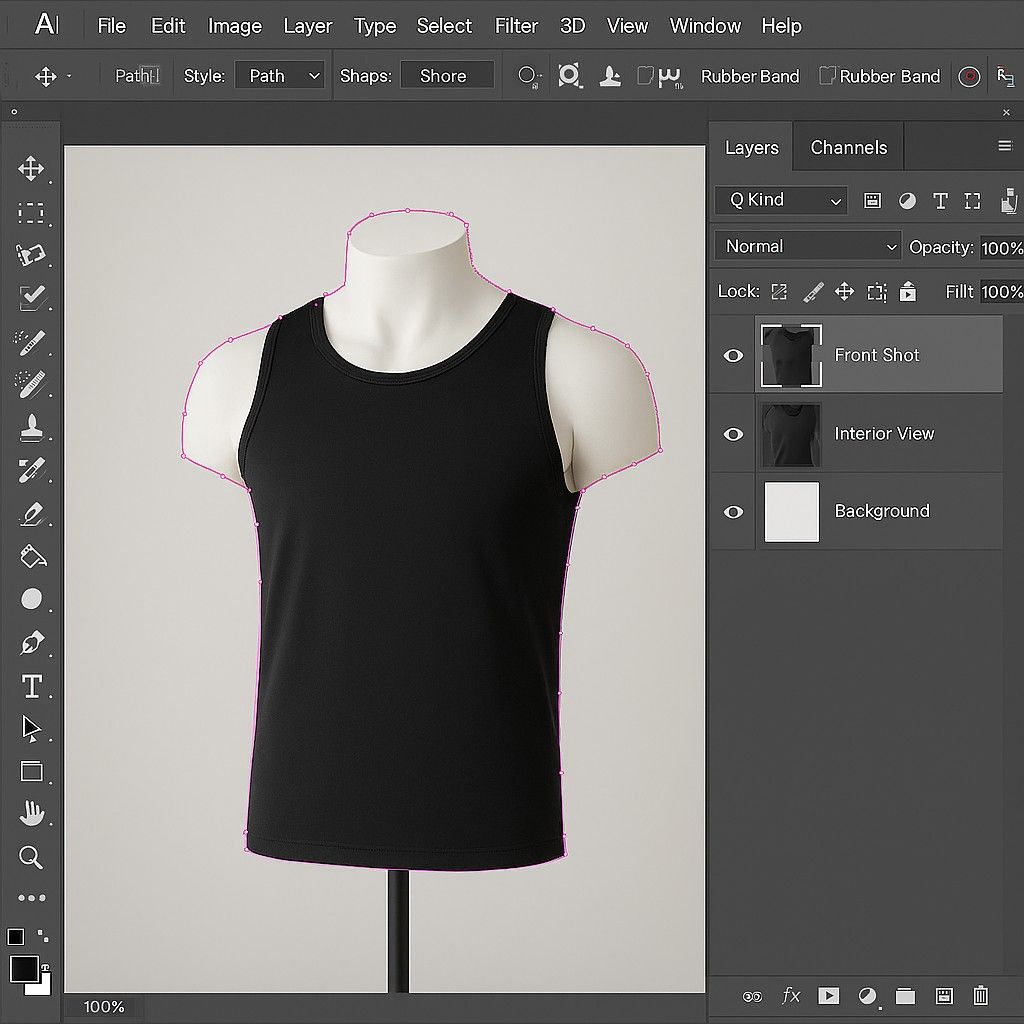Image resolution: width=1024 pixels, height=1024 pixels.
Task: Toggle visibility of the Background layer
Action: tap(733, 512)
